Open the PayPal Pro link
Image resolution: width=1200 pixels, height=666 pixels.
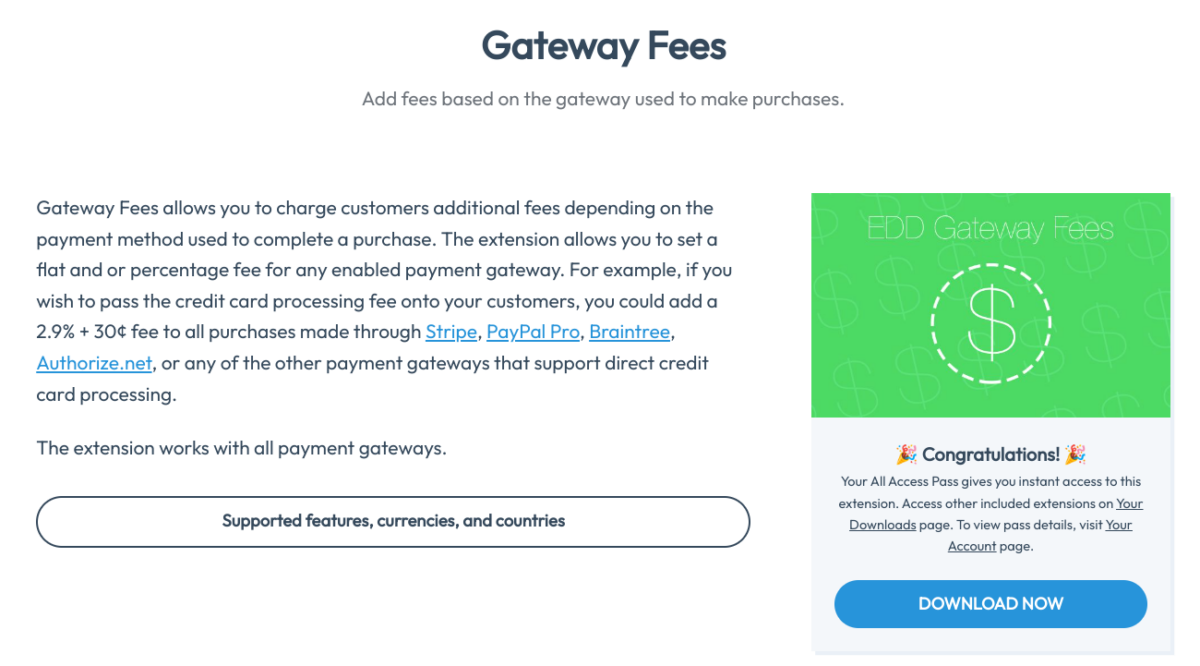click(x=533, y=331)
